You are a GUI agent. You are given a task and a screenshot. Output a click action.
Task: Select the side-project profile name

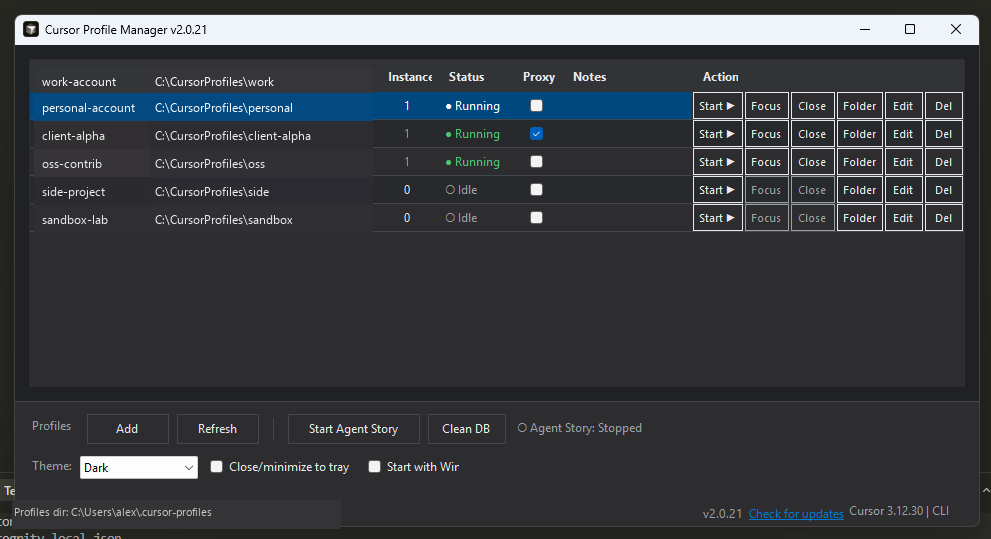coord(73,191)
